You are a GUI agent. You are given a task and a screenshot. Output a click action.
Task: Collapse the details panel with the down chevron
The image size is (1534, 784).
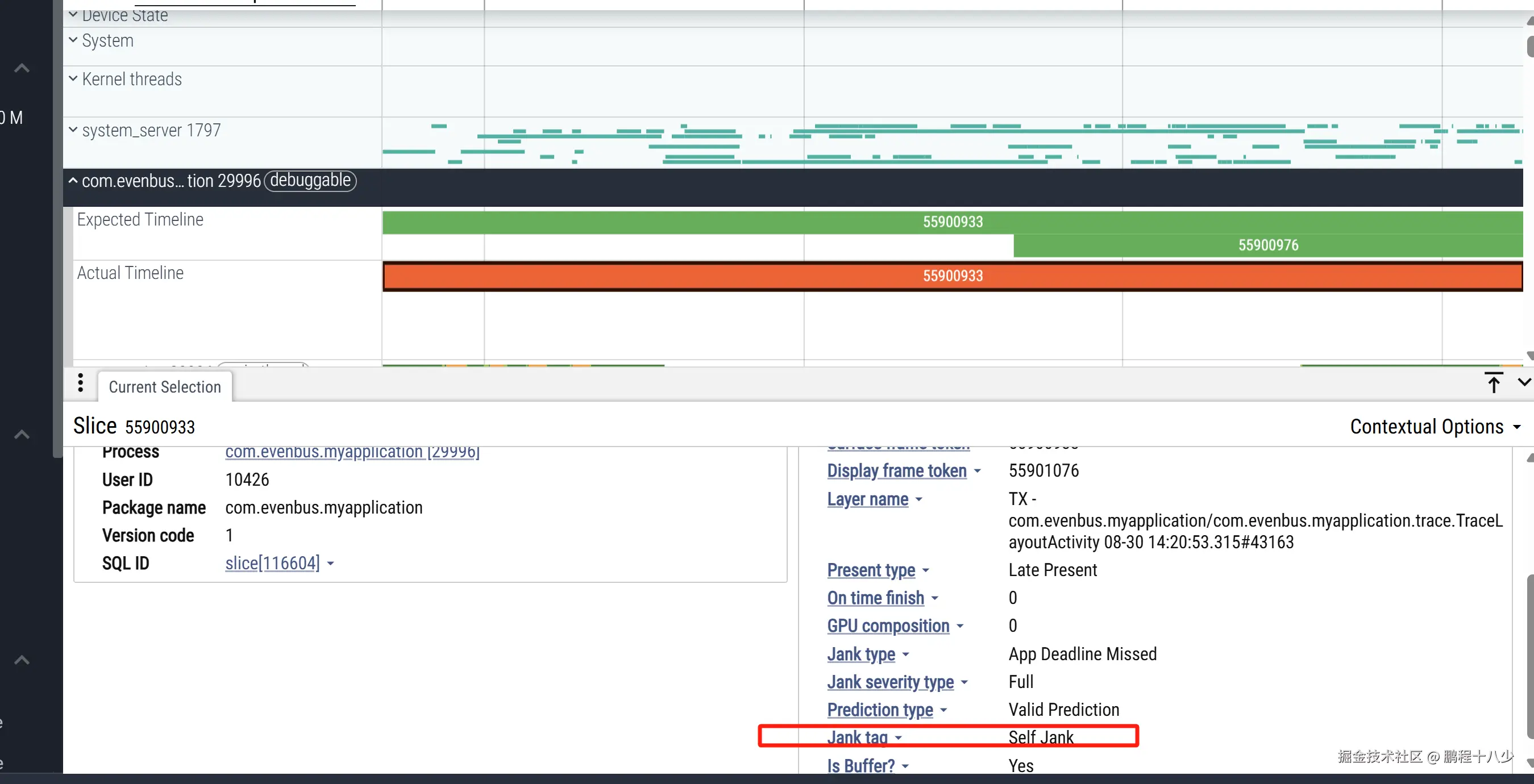tap(1524, 383)
